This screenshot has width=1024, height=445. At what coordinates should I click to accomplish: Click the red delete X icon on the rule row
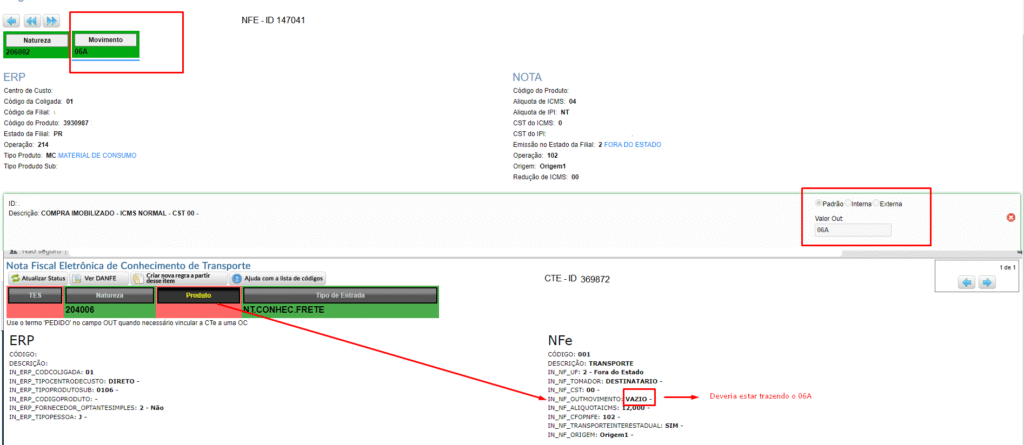[1010, 217]
